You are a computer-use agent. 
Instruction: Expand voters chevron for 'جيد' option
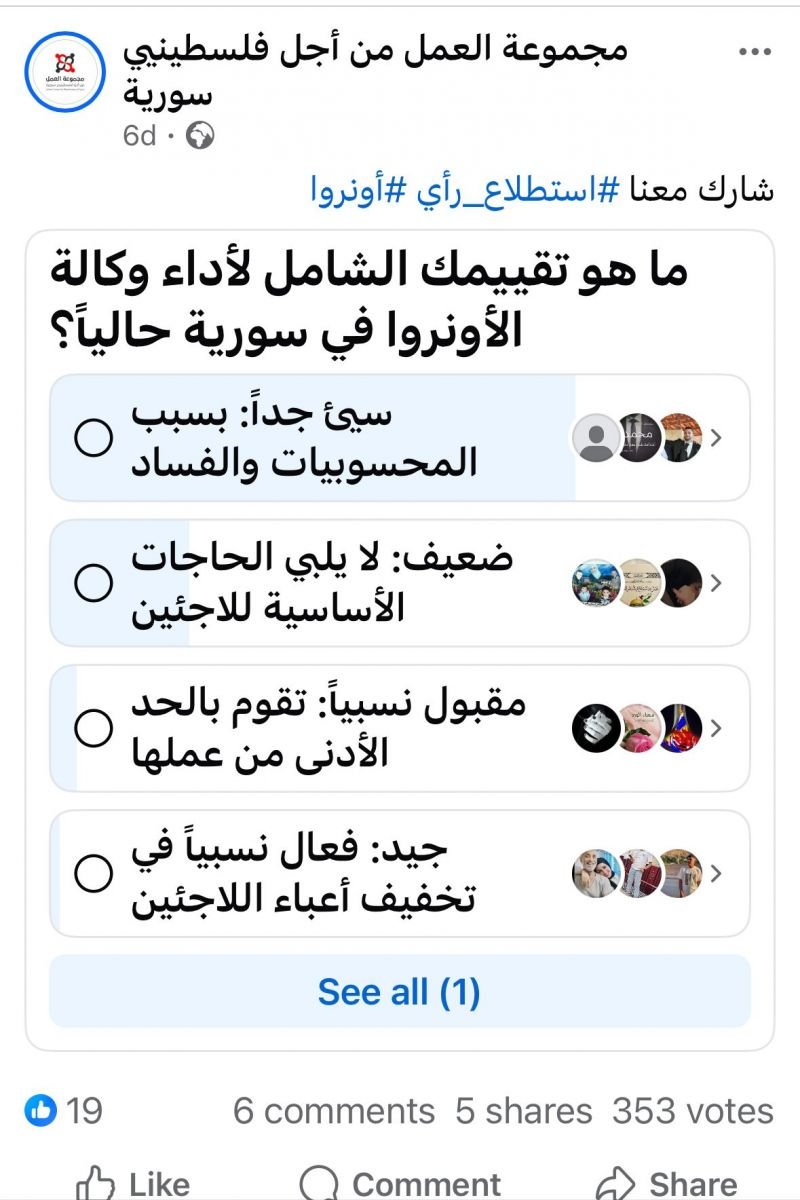coord(717,873)
